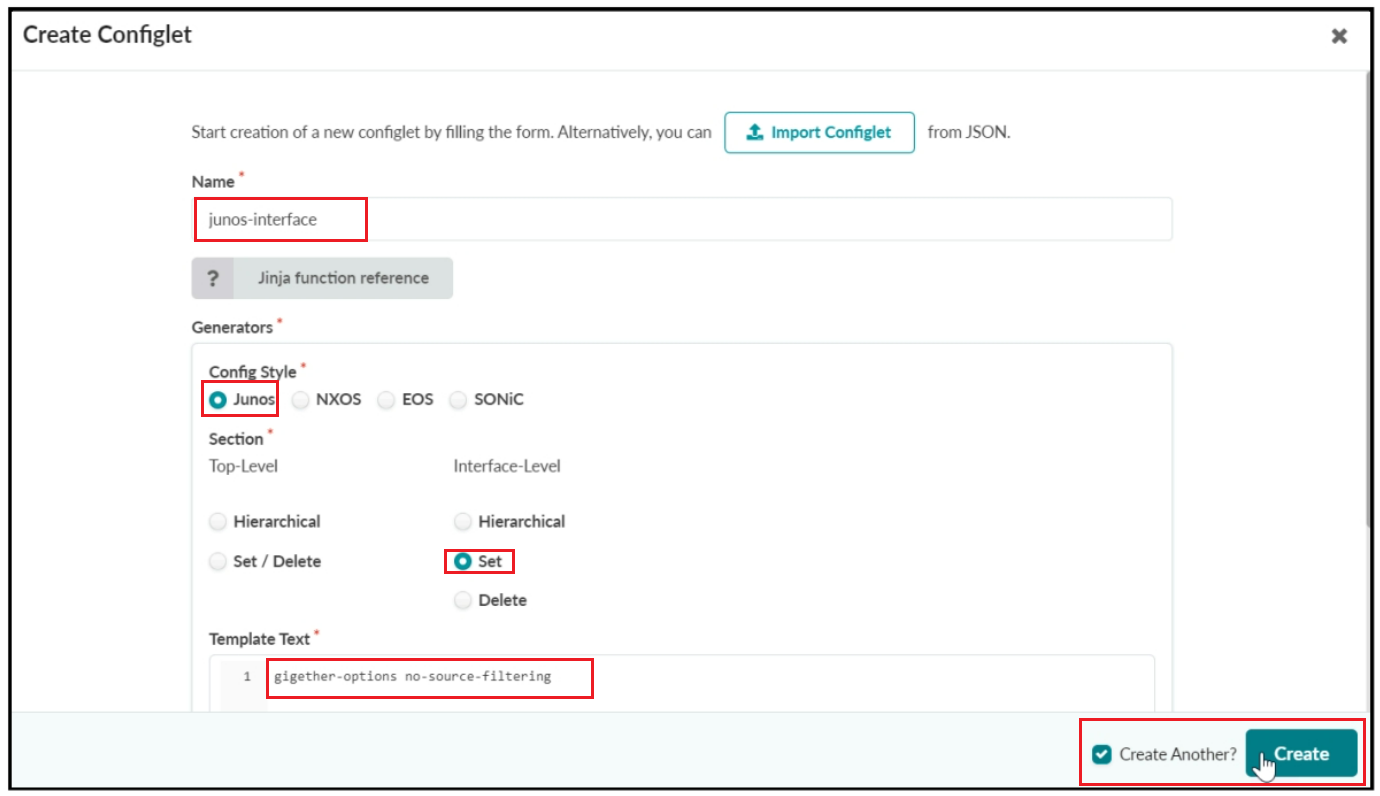Pick SONiC config style
The width and height of the screenshot is (1380, 796).
[458, 400]
